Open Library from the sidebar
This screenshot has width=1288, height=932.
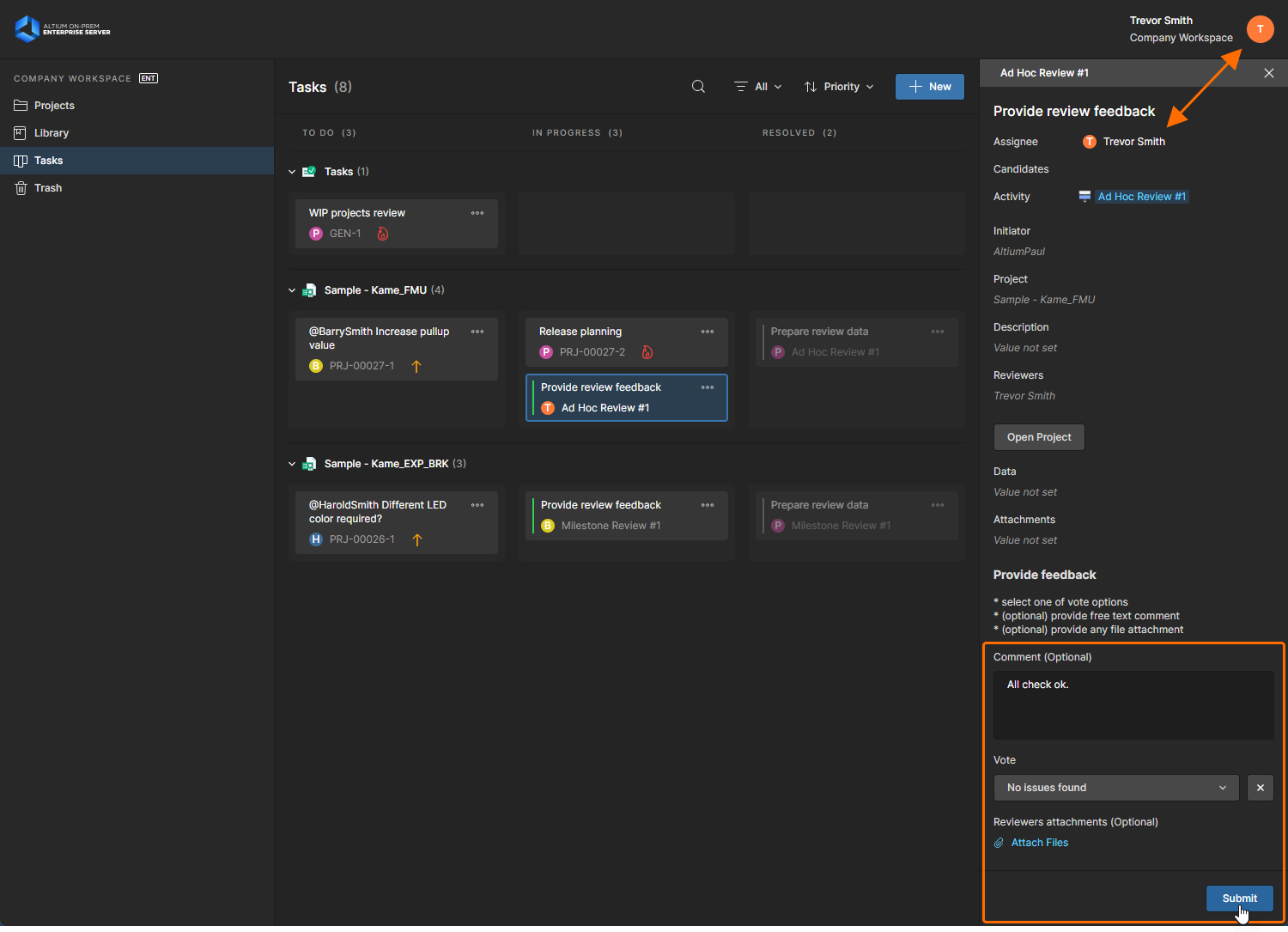point(52,133)
